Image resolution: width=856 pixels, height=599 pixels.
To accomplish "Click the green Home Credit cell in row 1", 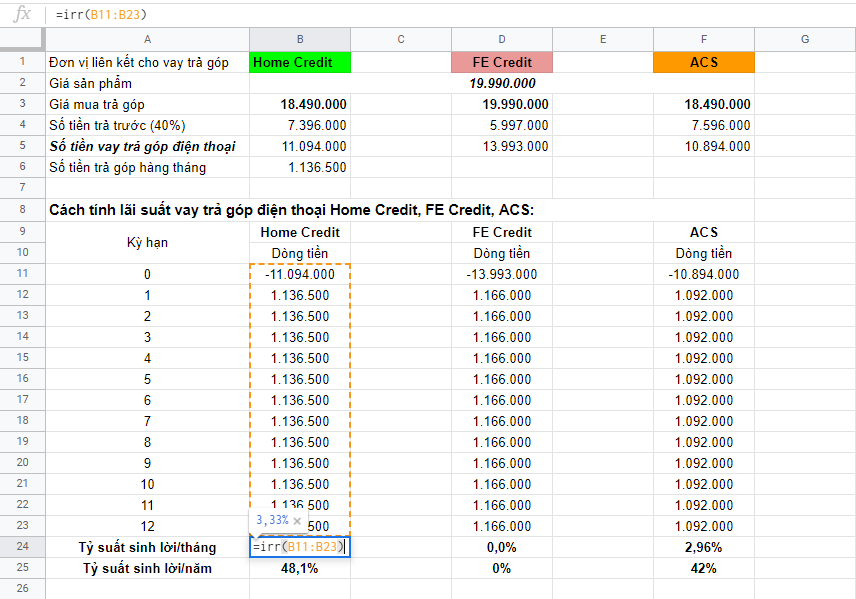I will 300,62.
